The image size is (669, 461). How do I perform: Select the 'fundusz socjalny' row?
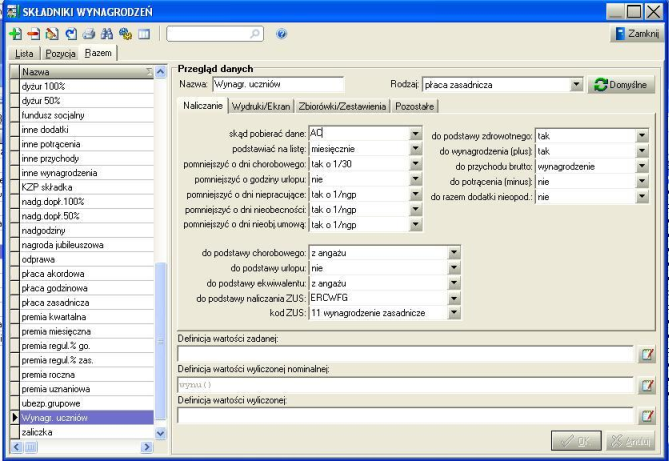pyautogui.click(x=87, y=115)
